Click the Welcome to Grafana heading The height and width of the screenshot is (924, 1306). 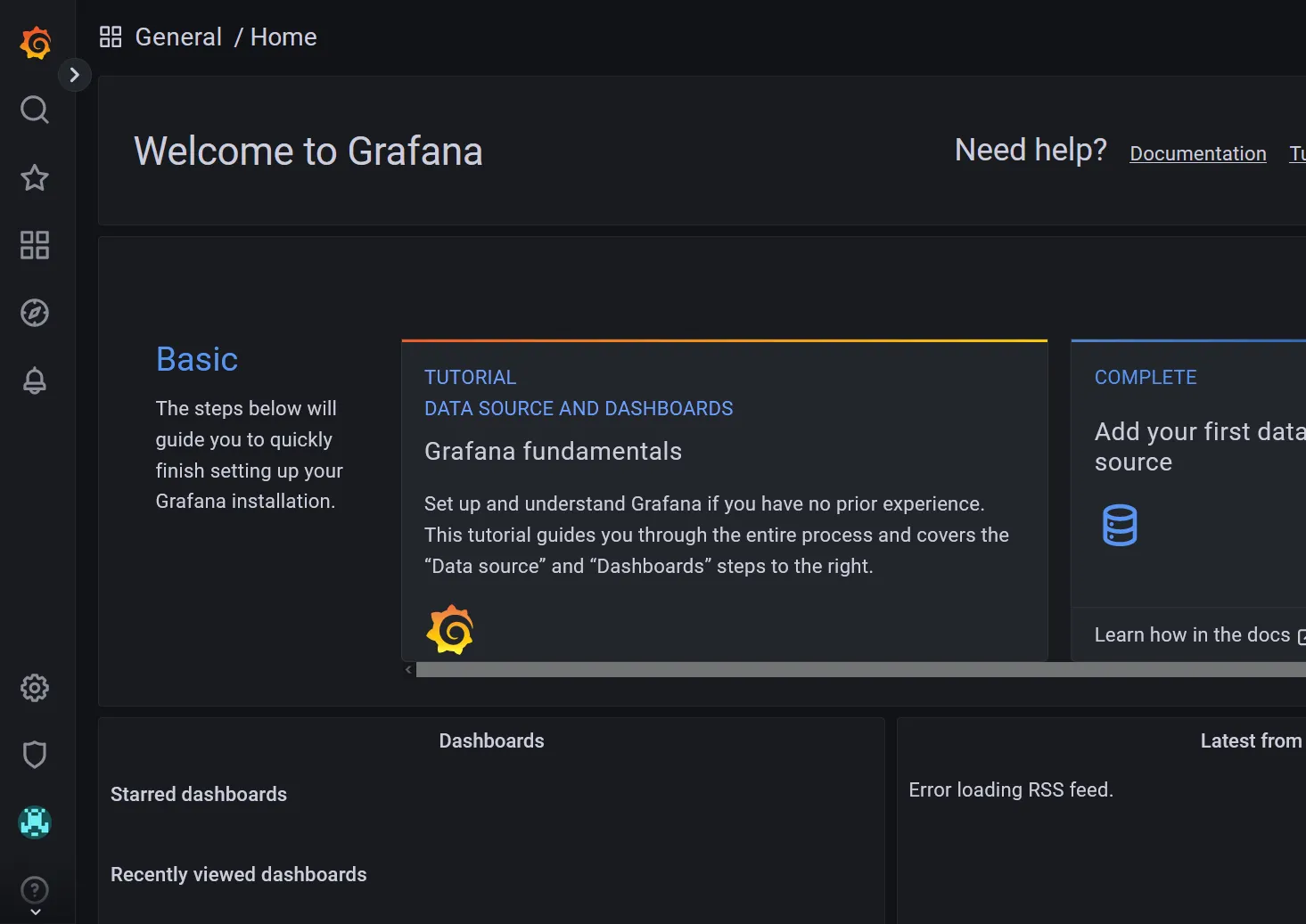tap(308, 151)
